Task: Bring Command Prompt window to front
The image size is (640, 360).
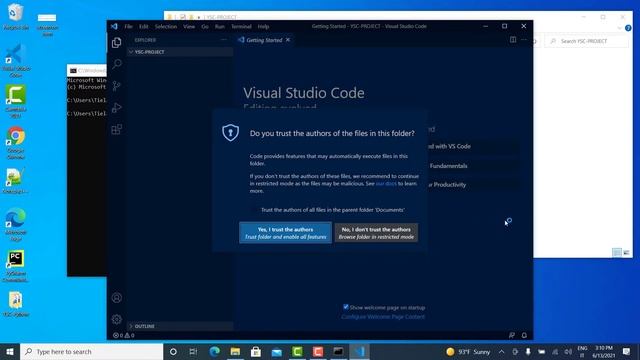Action: tap(87, 171)
